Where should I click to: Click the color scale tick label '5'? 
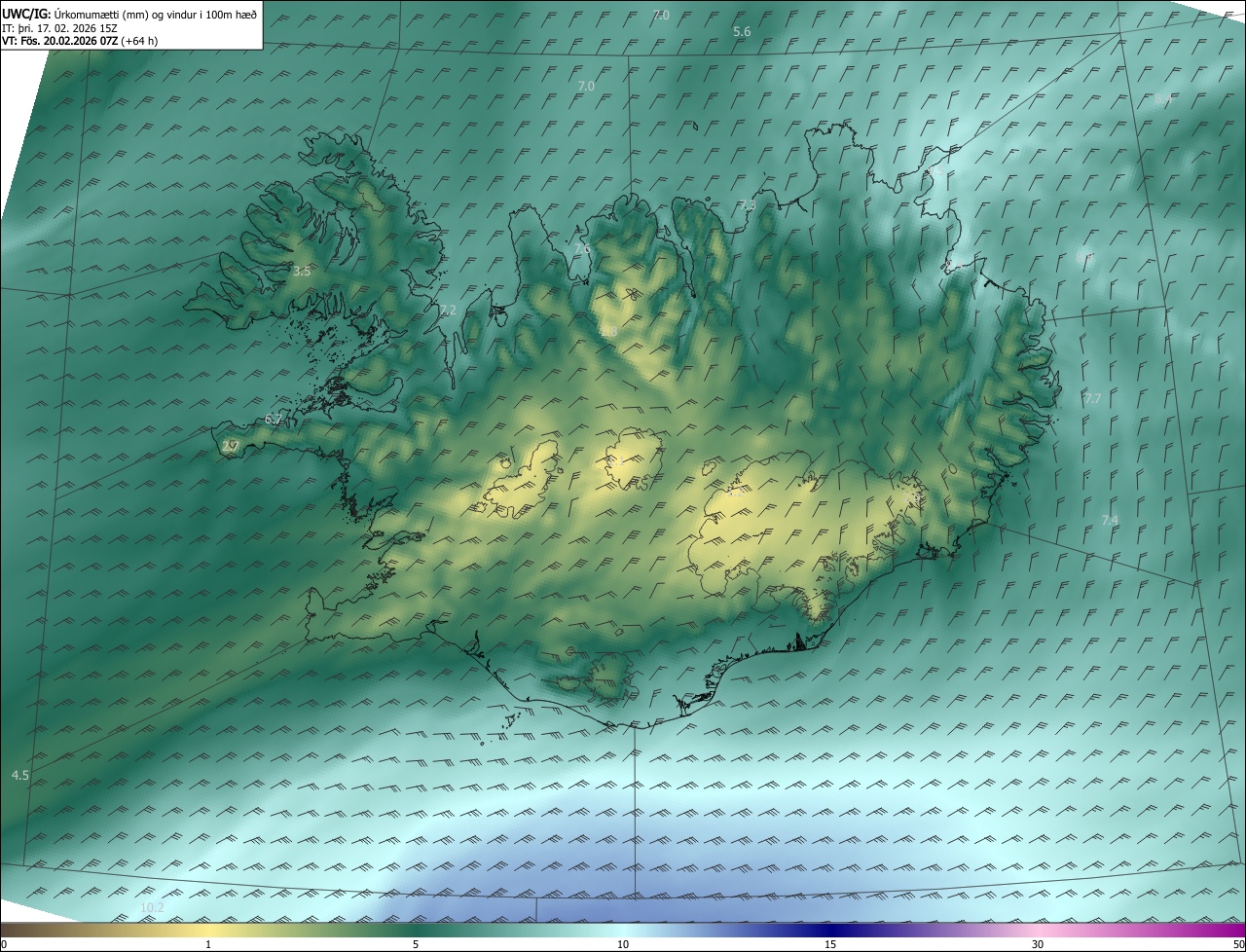coord(416,944)
